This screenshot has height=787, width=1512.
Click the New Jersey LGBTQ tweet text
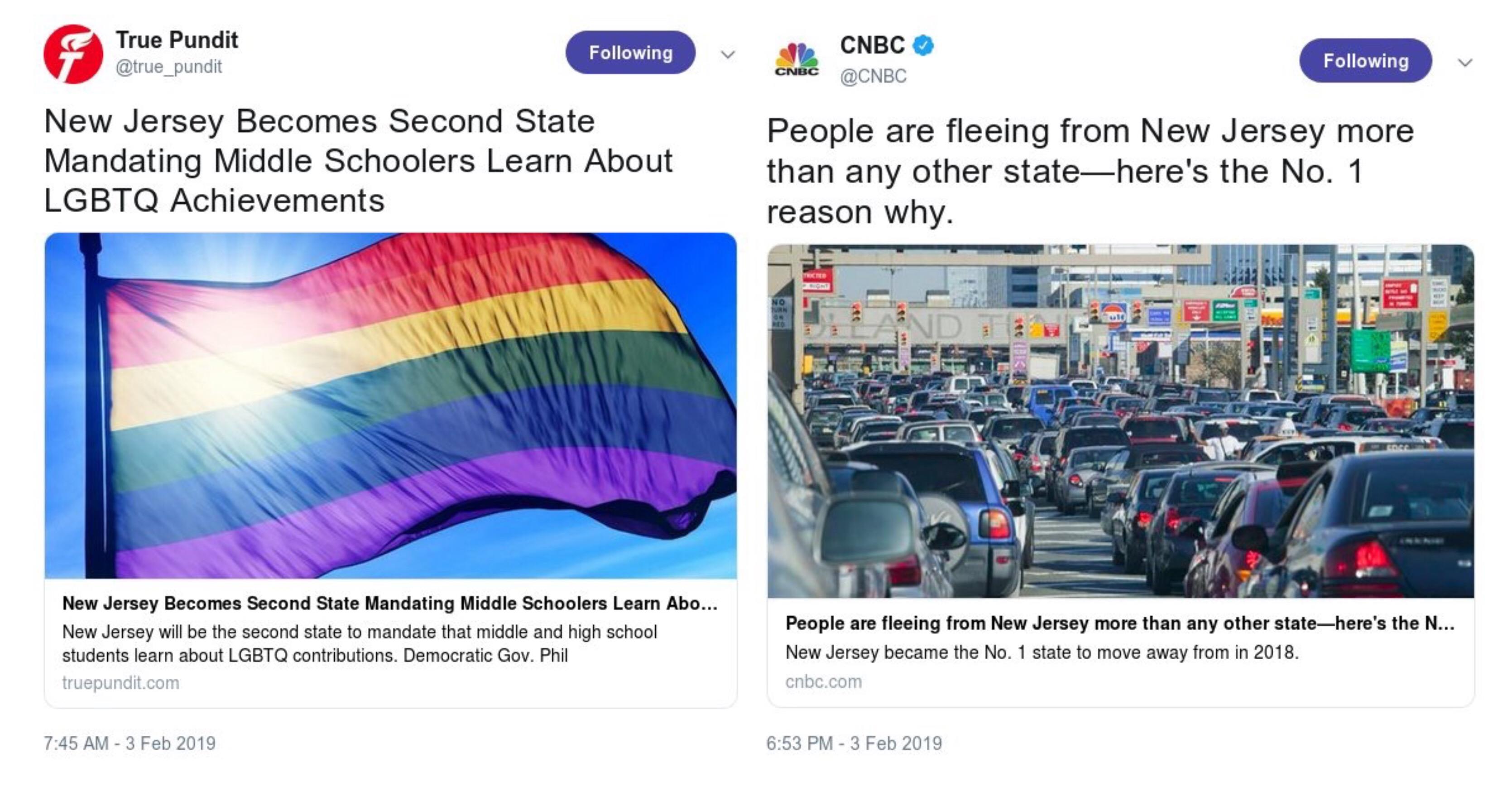[x=358, y=160]
